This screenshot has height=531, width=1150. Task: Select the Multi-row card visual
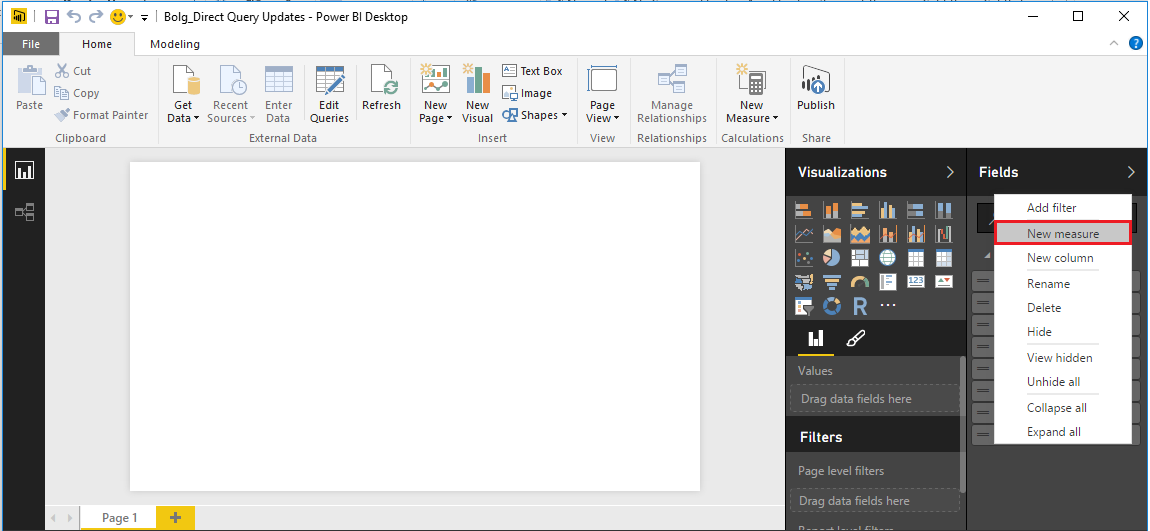click(x=887, y=281)
